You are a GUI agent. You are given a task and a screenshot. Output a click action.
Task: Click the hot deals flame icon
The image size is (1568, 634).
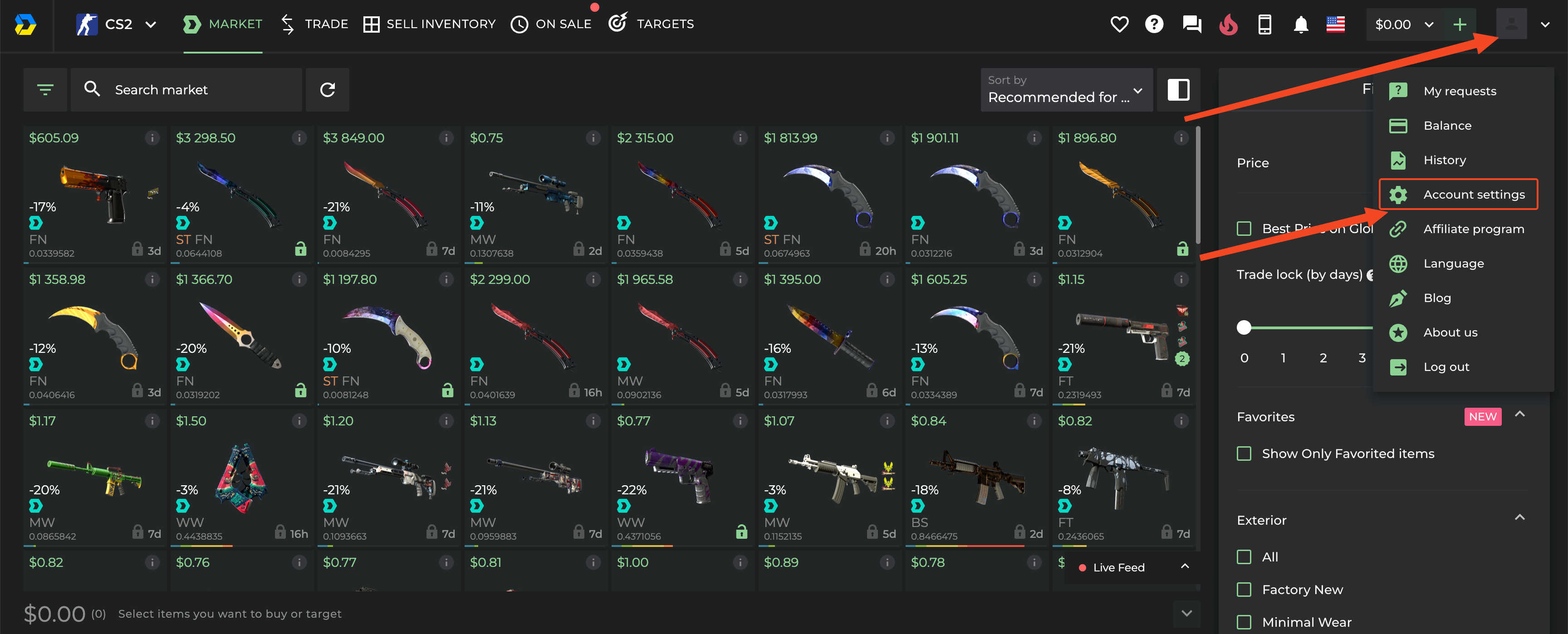pyautogui.click(x=1228, y=24)
